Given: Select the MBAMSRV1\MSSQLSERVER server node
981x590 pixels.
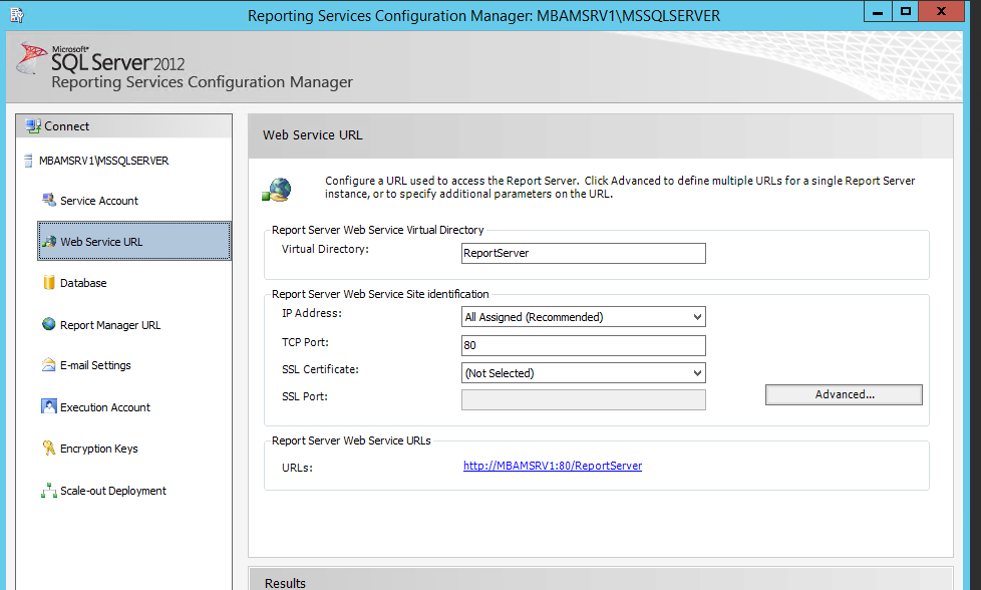Looking at the screenshot, I should click(104, 161).
